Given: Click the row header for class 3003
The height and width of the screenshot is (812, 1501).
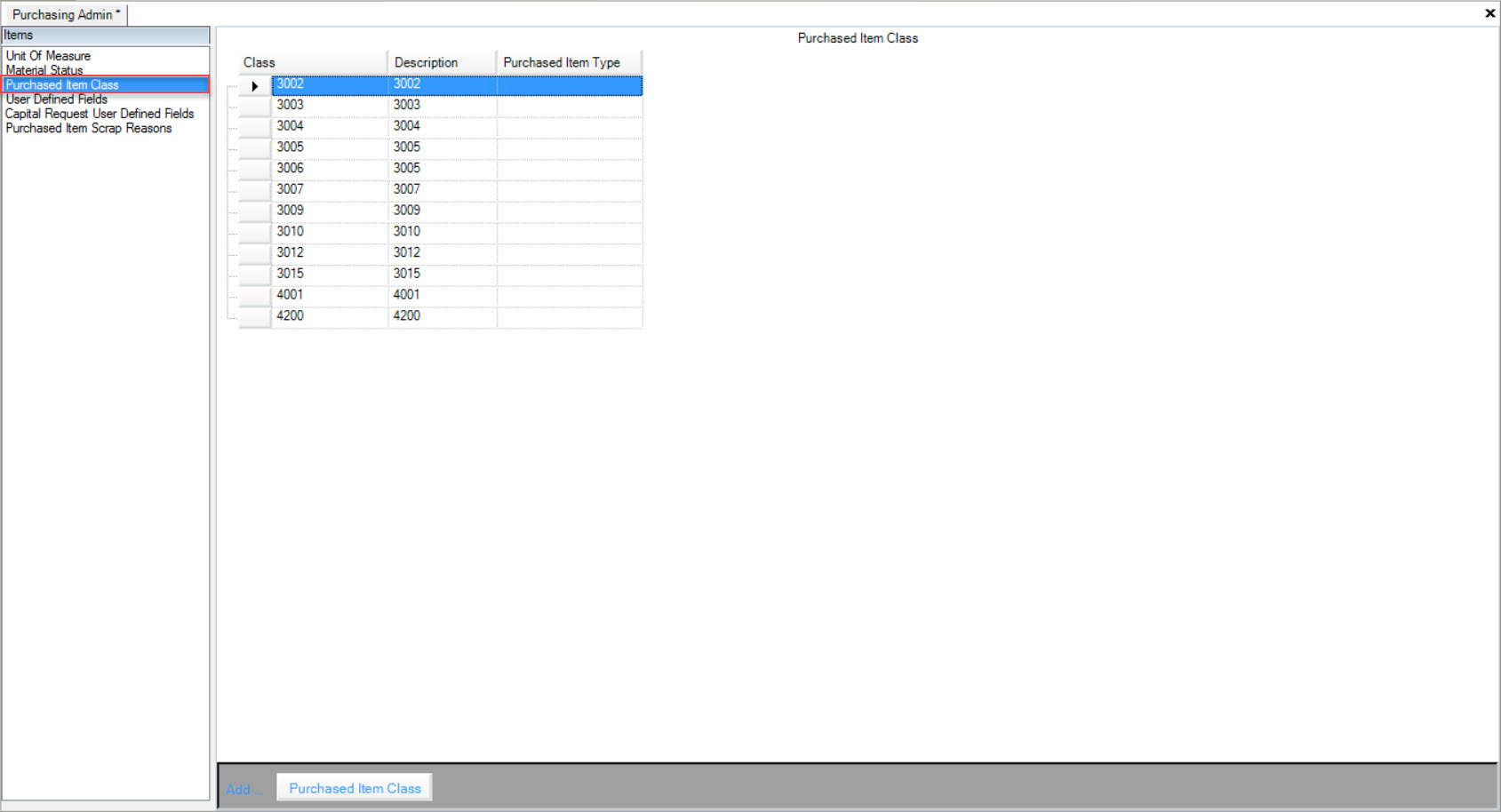Looking at the screenshot, I should [255, 106].
